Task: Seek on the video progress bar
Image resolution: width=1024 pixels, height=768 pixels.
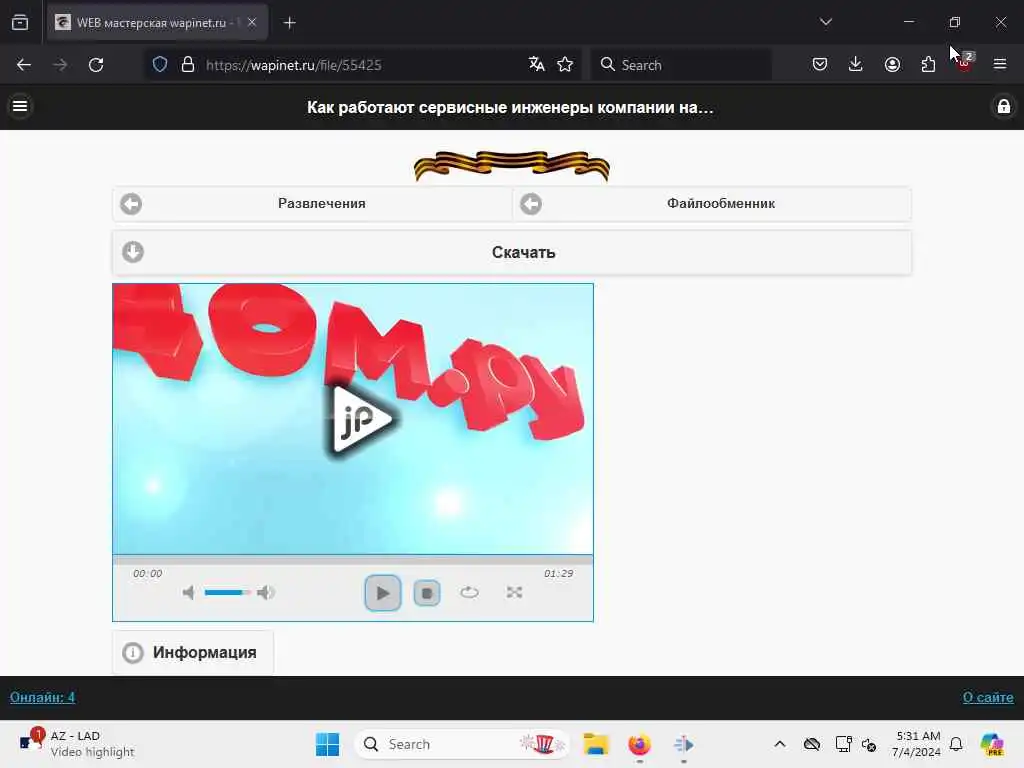Action: pyautogui.click(x=353, y=560)
